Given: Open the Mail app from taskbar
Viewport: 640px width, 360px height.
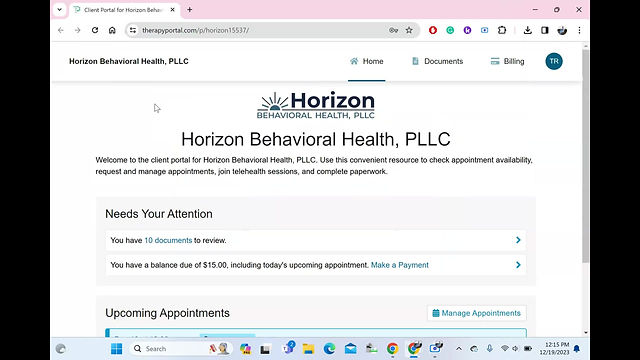Looking at the screenshot, I should pos(350,349).
